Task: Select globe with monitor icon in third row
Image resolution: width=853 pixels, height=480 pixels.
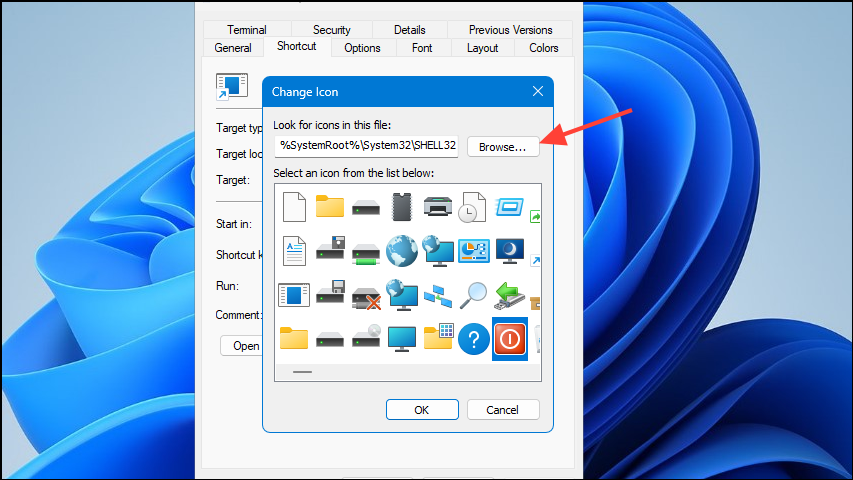Action: click(x=402, y=295)
